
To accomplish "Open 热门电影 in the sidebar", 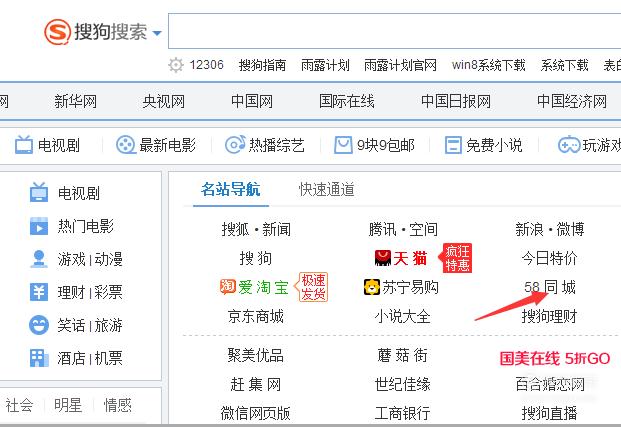I will click(x=86, y=226).
